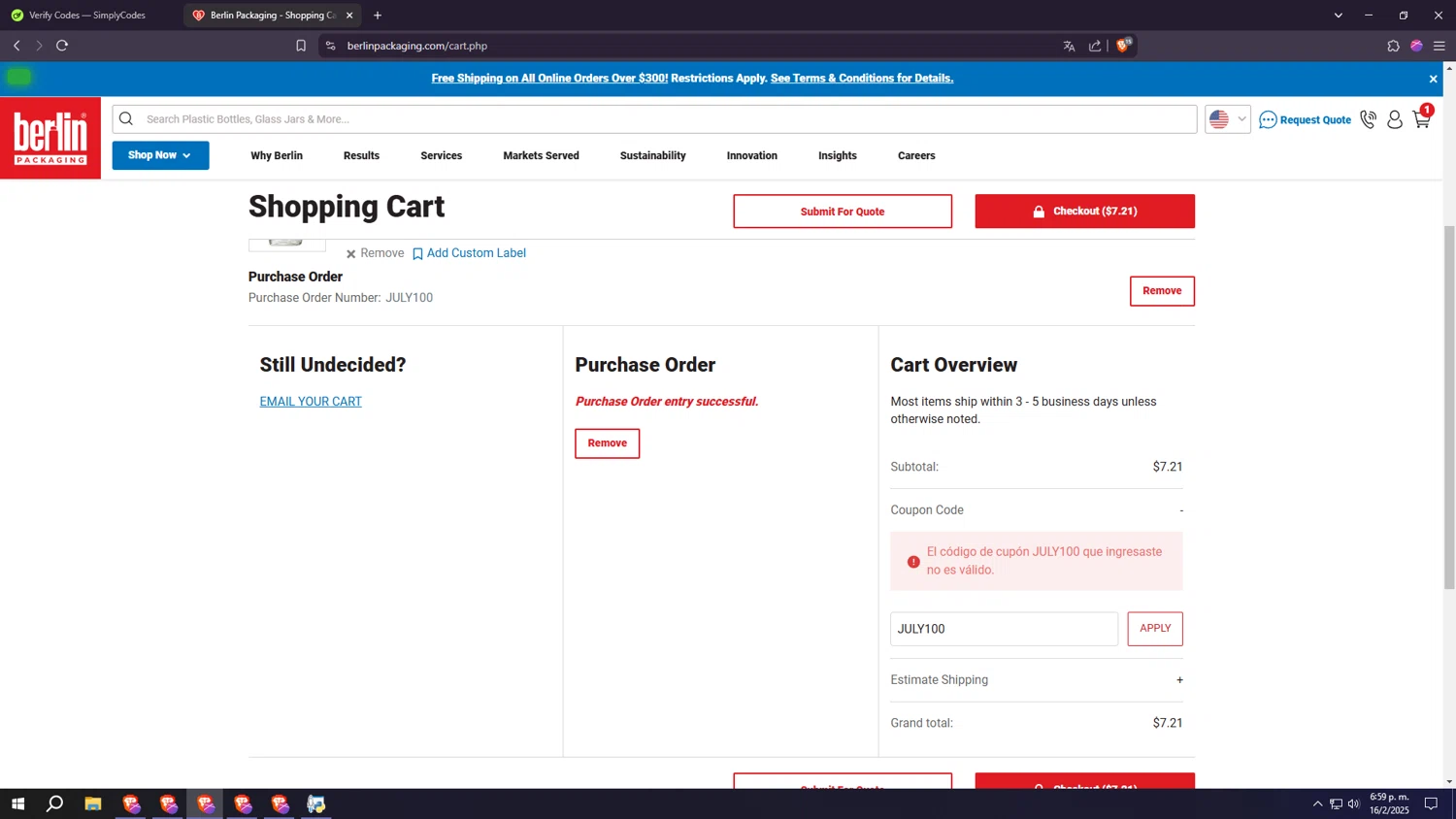This screenshot has height=819, width=1456.
Task: Click the Brave wallet icon in toolbar
Action: [1416, 46]
